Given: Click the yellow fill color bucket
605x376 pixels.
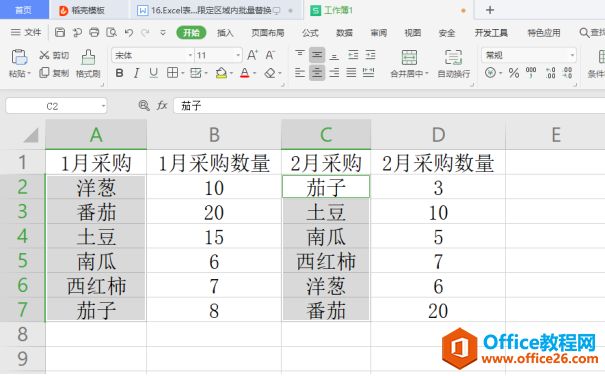Looking at the screenshot, I should click(x=221, y=73).
